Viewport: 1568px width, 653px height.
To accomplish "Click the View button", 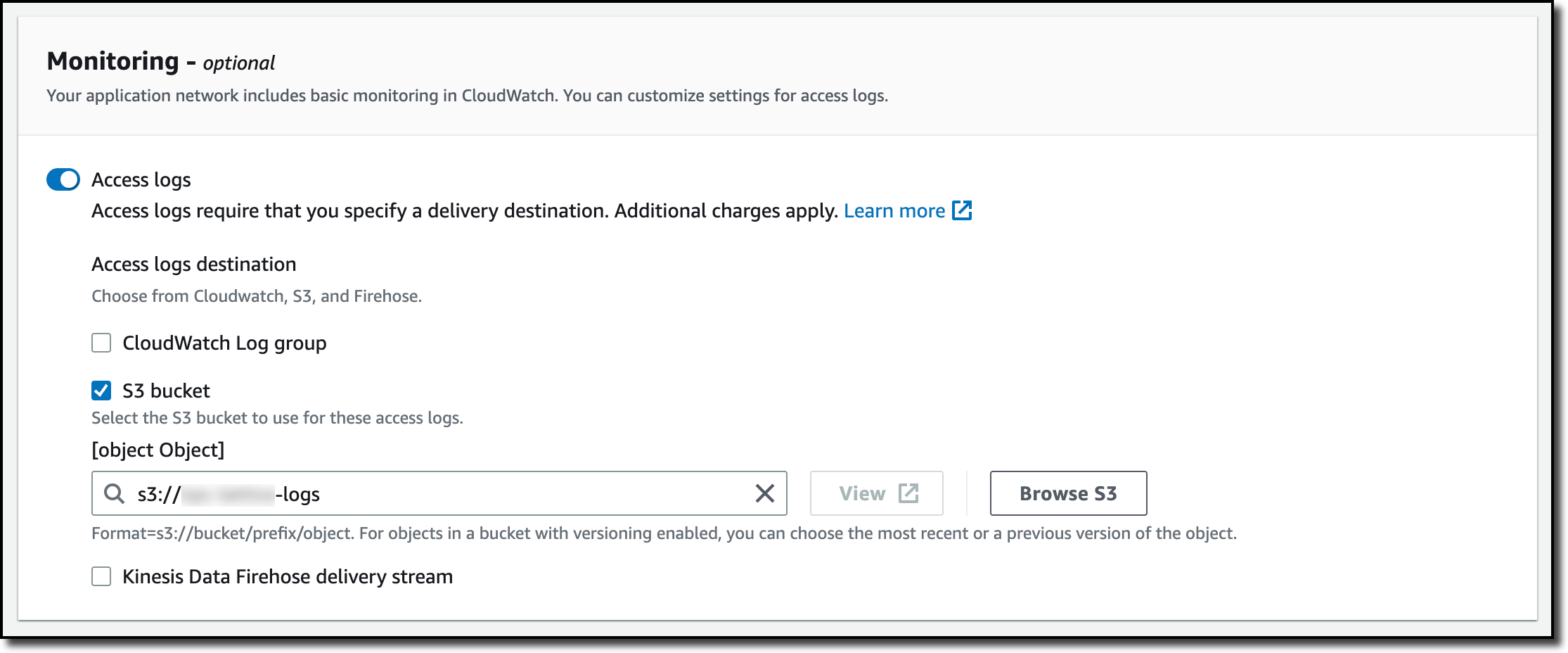I will tap(876, 493).
